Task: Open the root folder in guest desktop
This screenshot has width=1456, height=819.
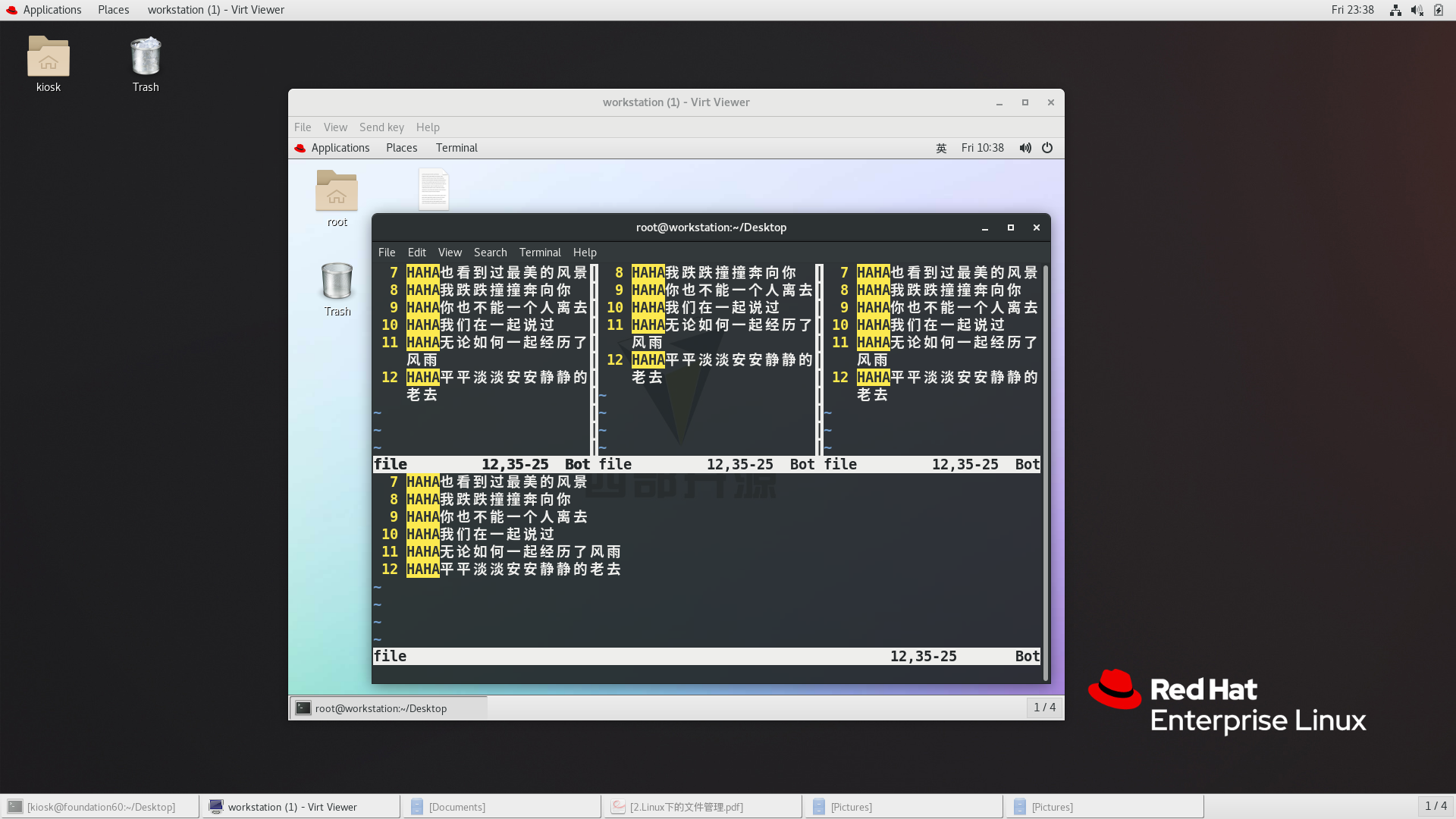Action: [x=337, y=192]
